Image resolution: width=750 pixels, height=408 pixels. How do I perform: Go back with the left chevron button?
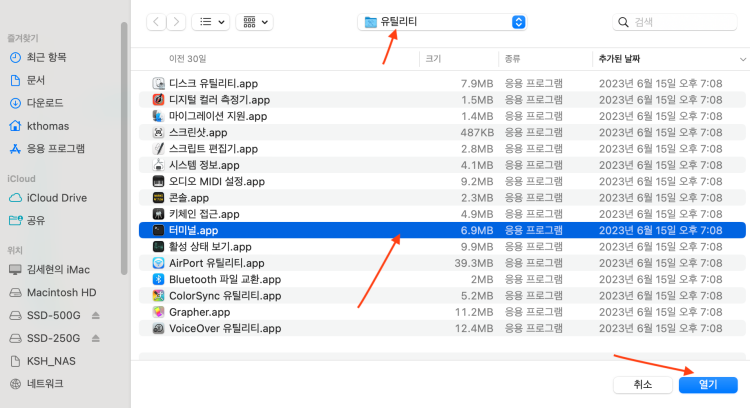pos(156,22)
